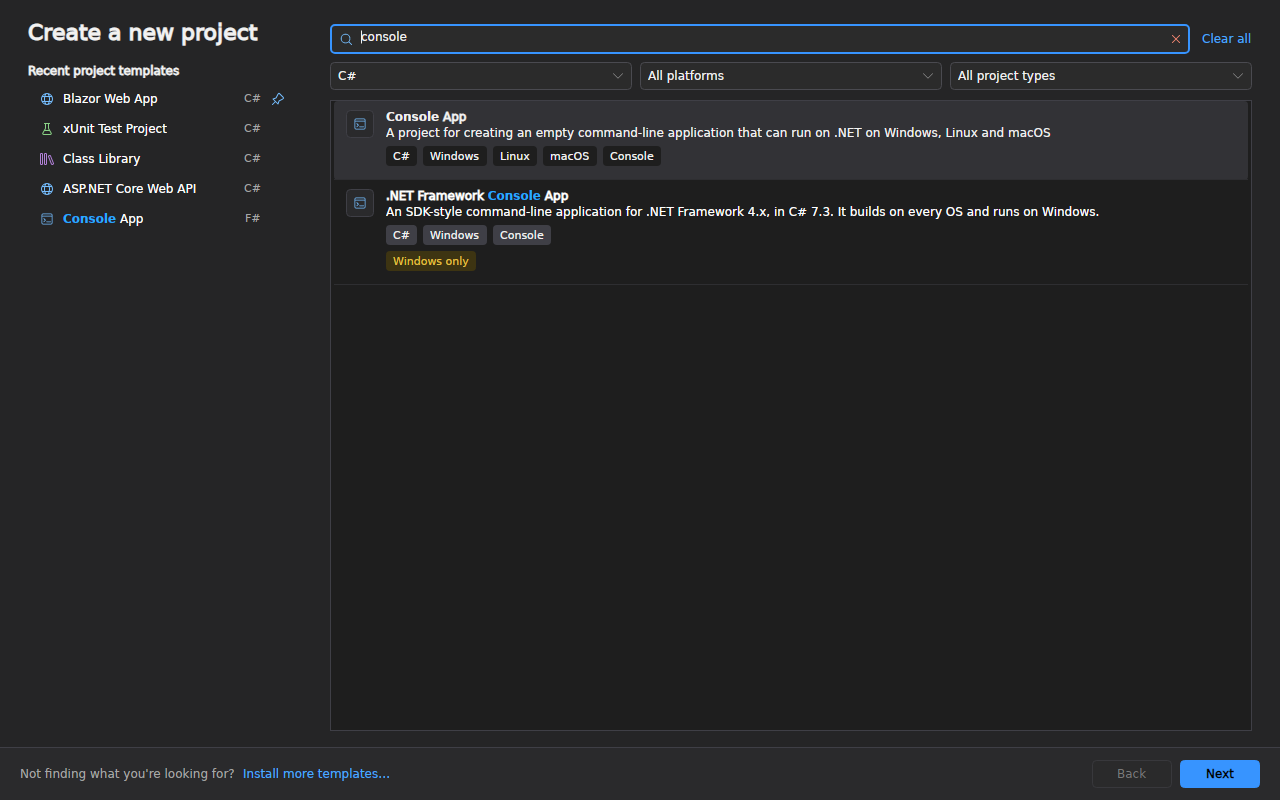Select ASP.NET Core Web API recent template

[x=160, y=189]
